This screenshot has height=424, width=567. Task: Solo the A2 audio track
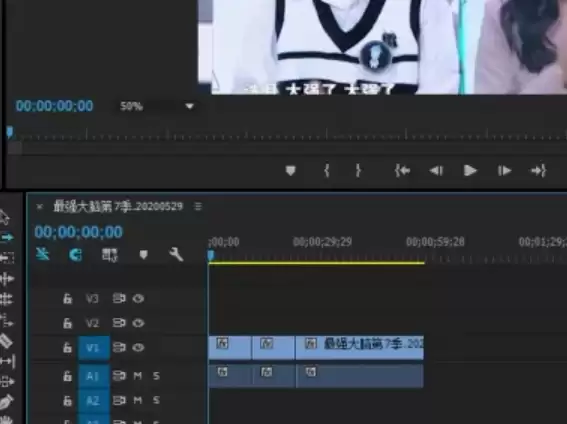pos(156,400)
